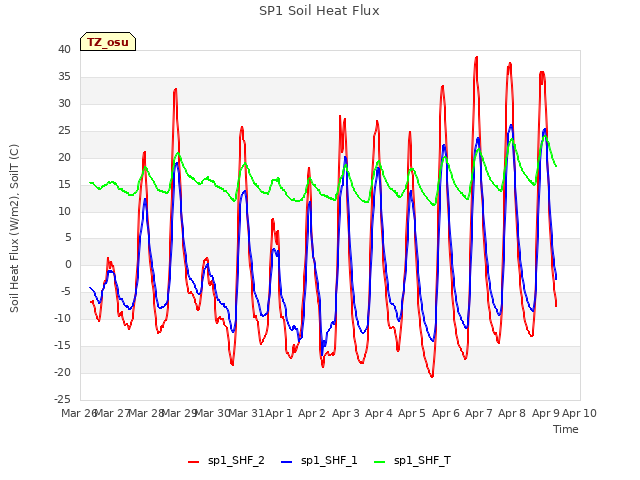Click the Apr 5 x-axis tick label

point(412,413)
